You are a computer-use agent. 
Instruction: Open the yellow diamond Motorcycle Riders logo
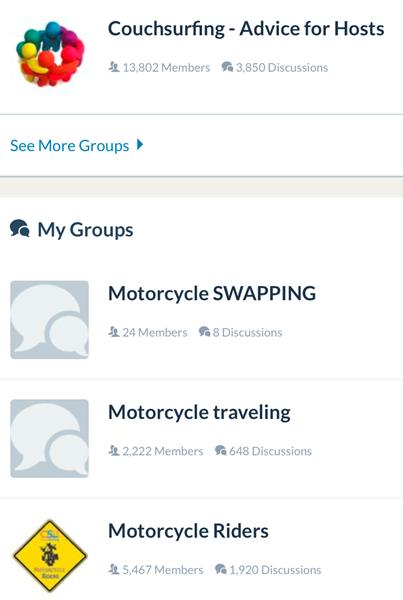tap(50, 556)
